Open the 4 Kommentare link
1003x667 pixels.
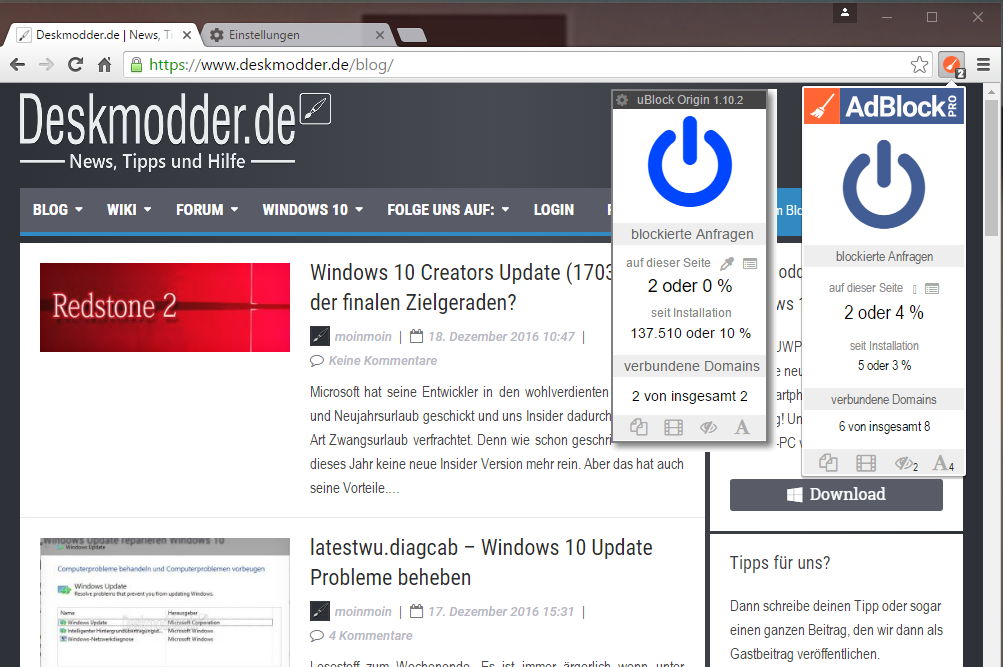tap(370, 636)
